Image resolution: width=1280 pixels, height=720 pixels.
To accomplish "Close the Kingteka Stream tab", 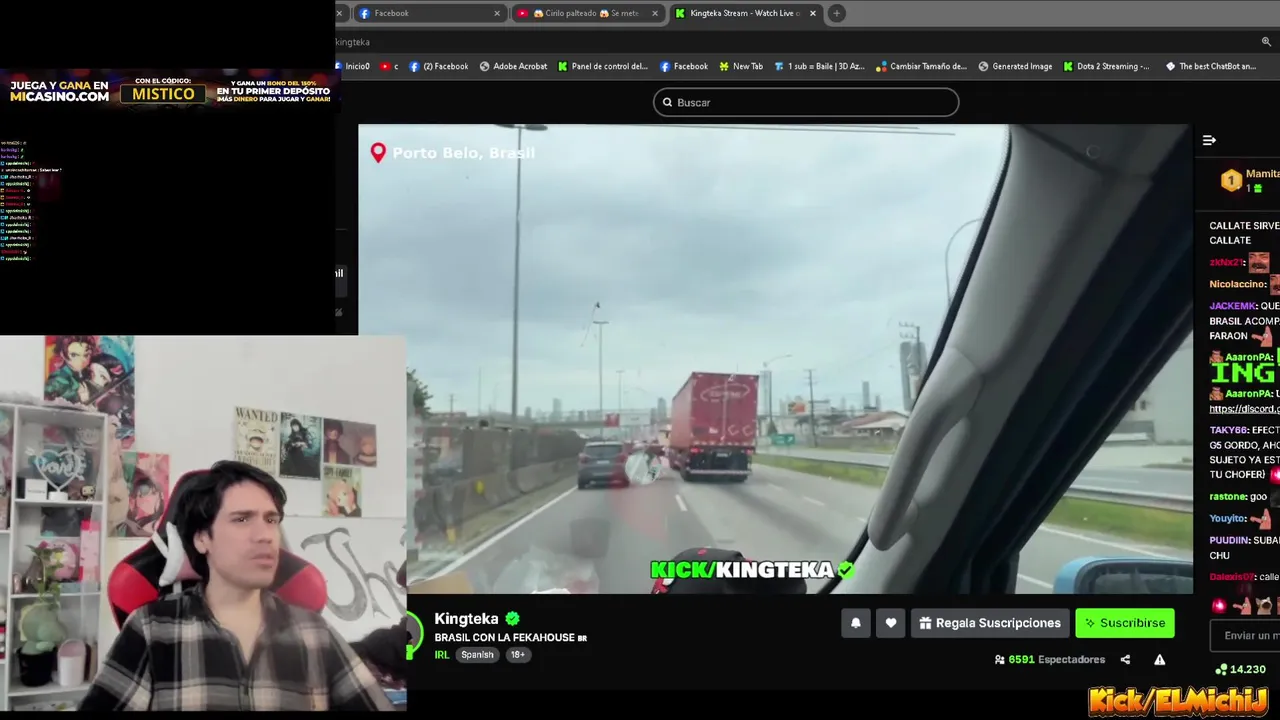I will (813, 13).
